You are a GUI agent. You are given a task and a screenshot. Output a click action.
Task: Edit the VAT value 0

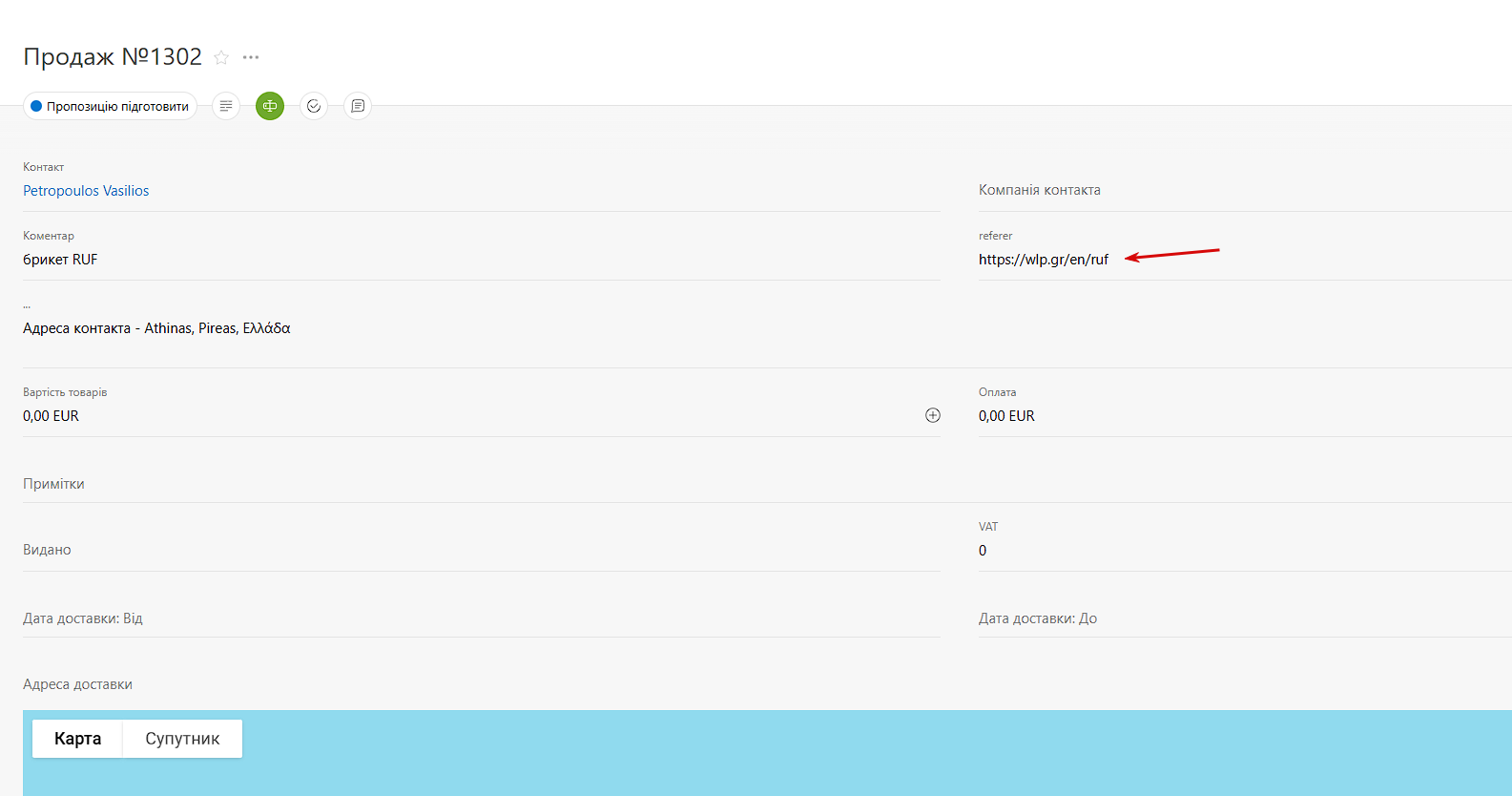click(x=983, y=551)
